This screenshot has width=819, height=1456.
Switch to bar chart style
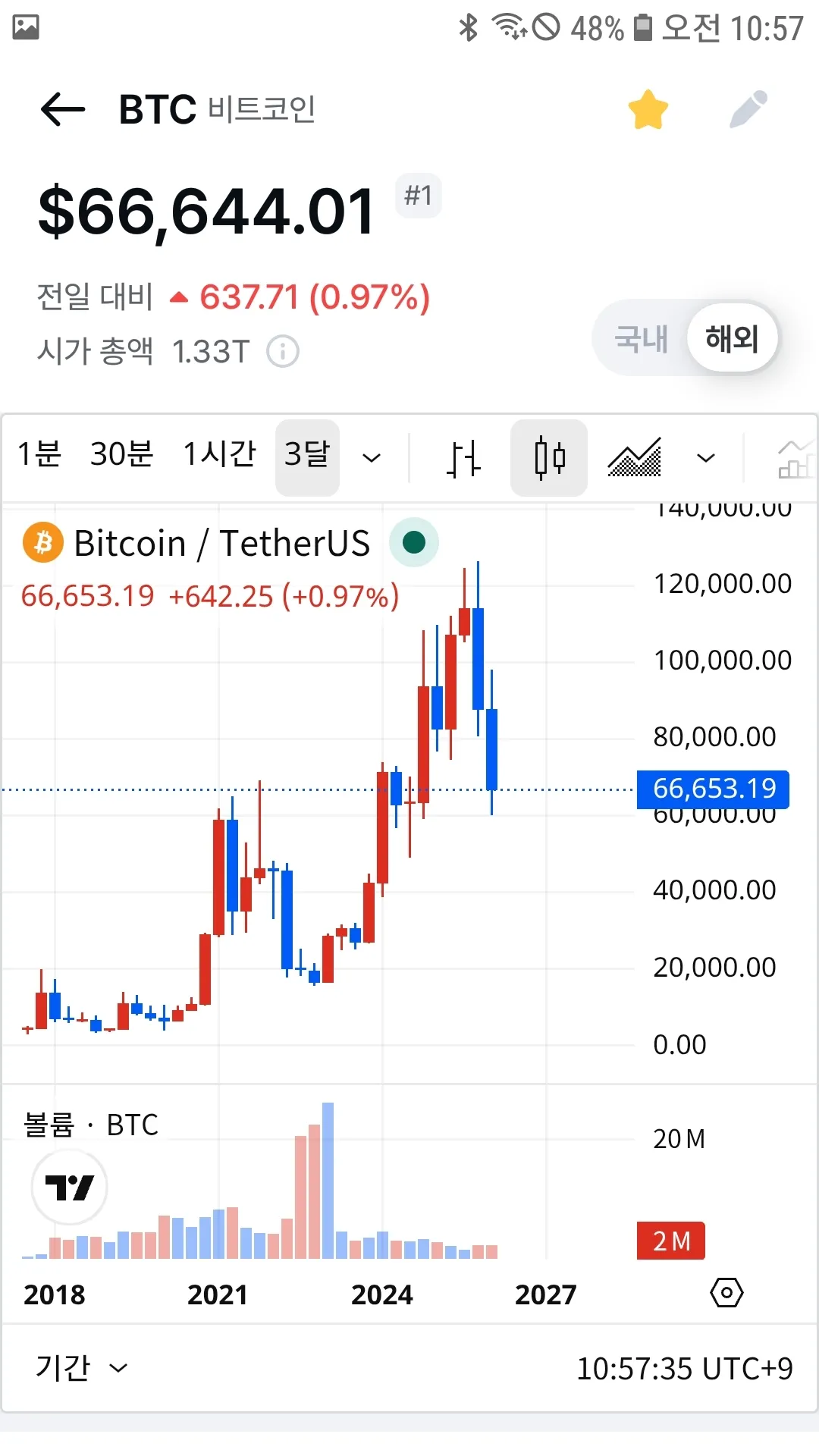point(463,458)
